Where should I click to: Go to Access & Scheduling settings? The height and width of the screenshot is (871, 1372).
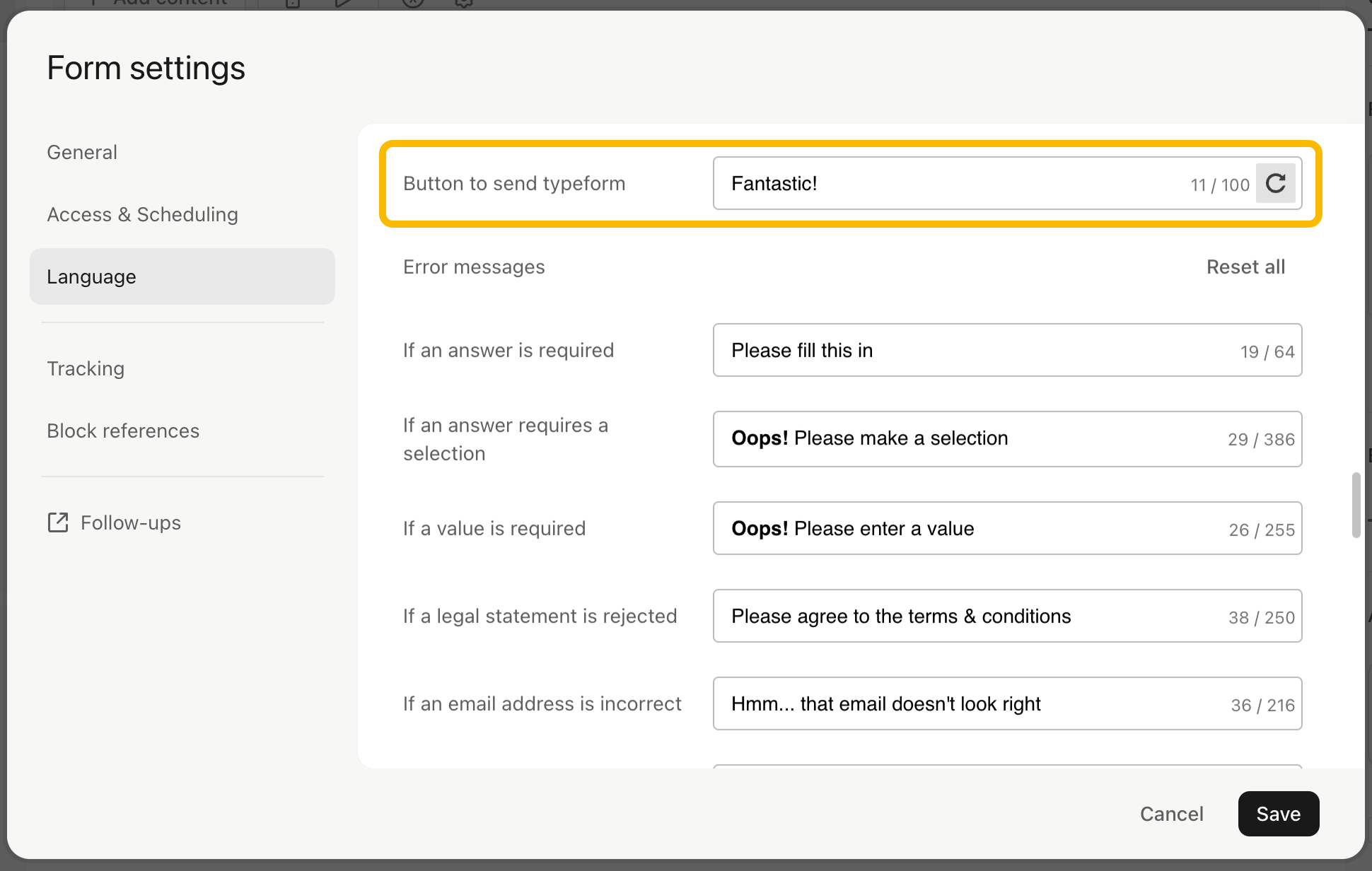(142, 214)
